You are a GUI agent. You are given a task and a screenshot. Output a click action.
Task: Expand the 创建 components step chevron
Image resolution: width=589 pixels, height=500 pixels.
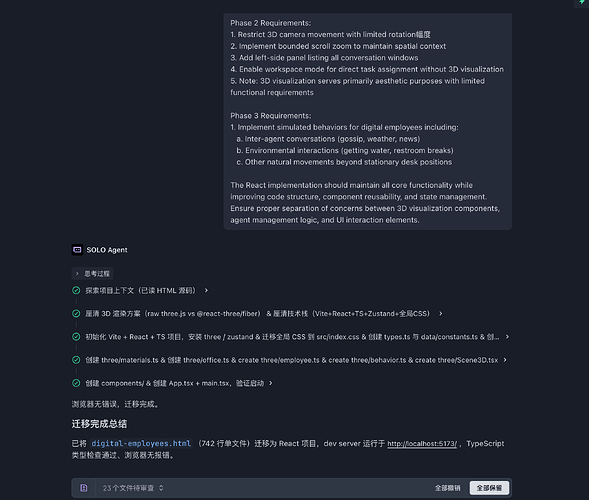(270, 383)
